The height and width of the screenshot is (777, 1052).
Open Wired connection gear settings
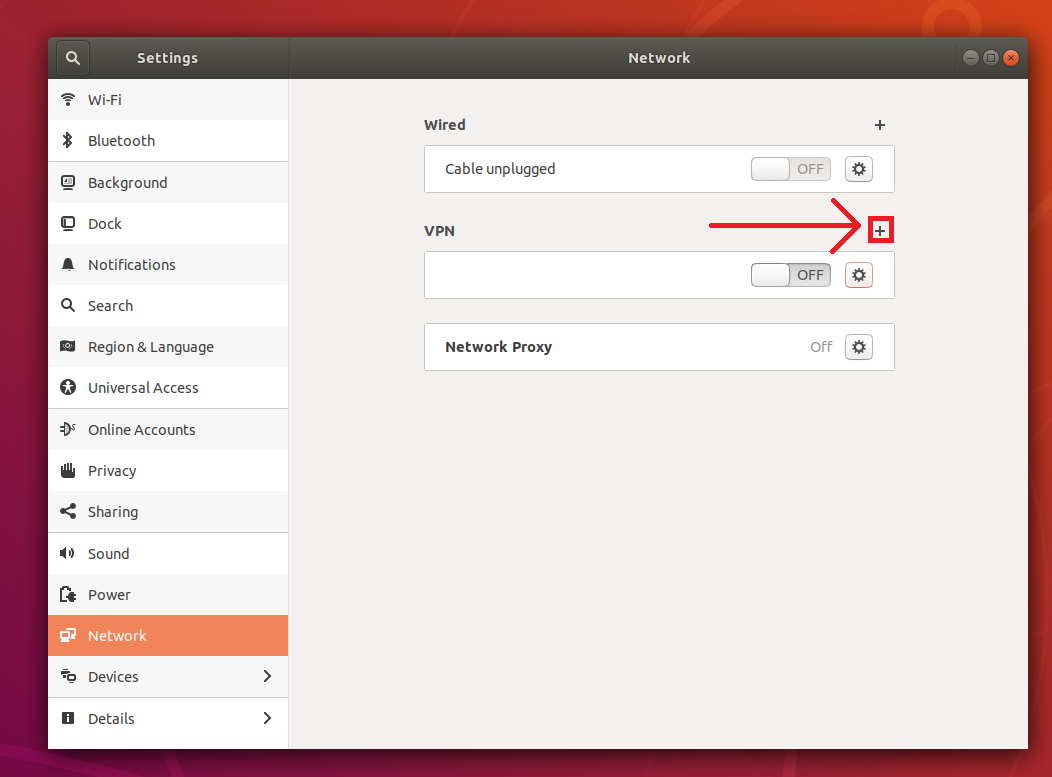[x=858, y=169]
